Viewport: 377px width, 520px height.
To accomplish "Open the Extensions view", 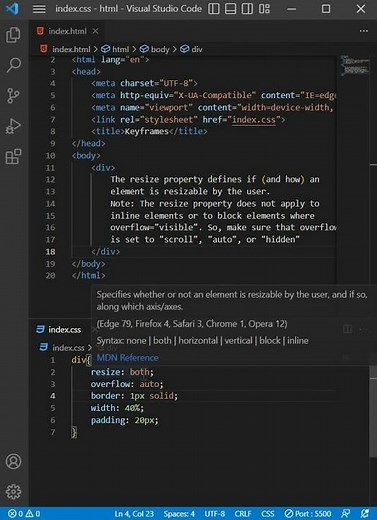I will tap(13, 157).
